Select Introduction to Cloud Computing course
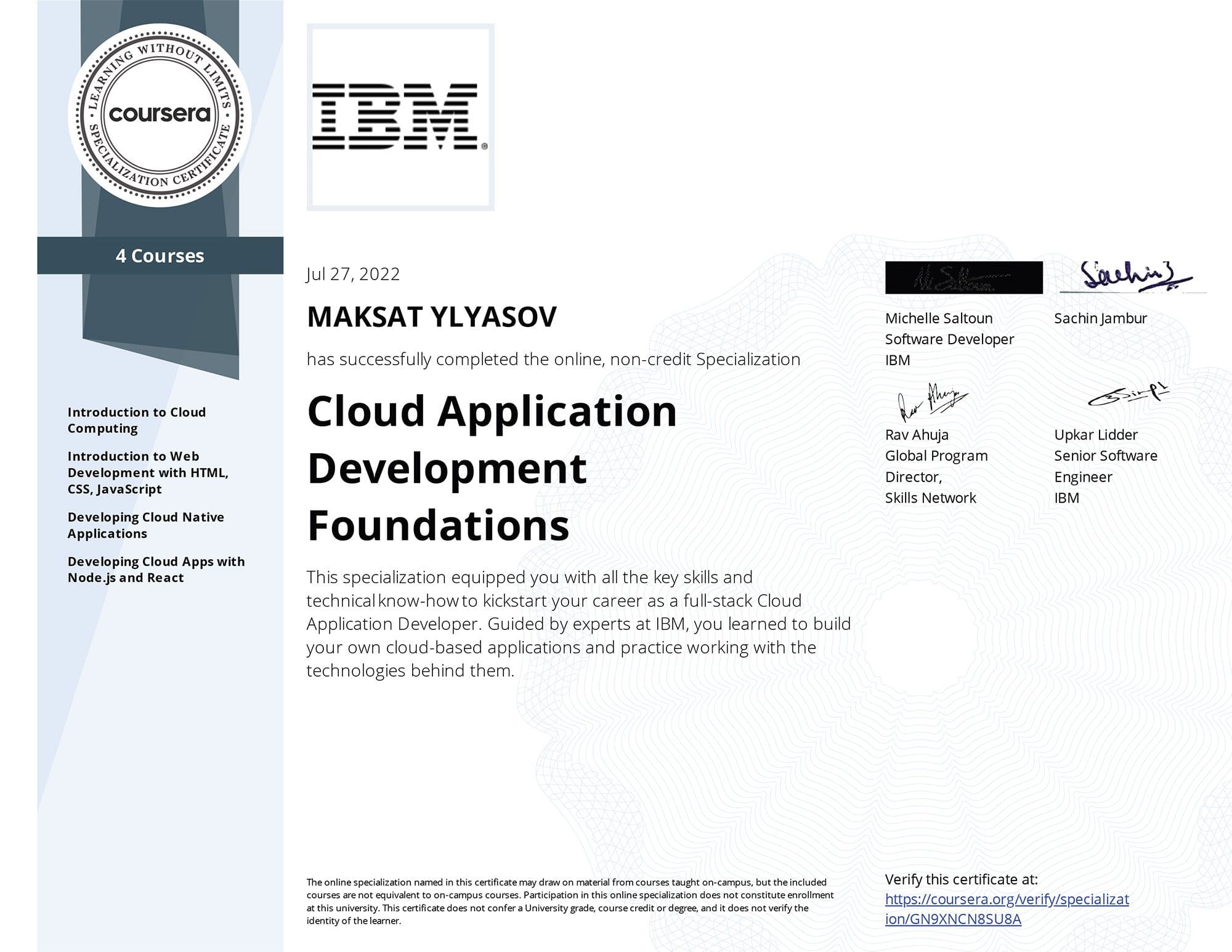Screen dimensions: 1232x952 (x=136, y=420)
